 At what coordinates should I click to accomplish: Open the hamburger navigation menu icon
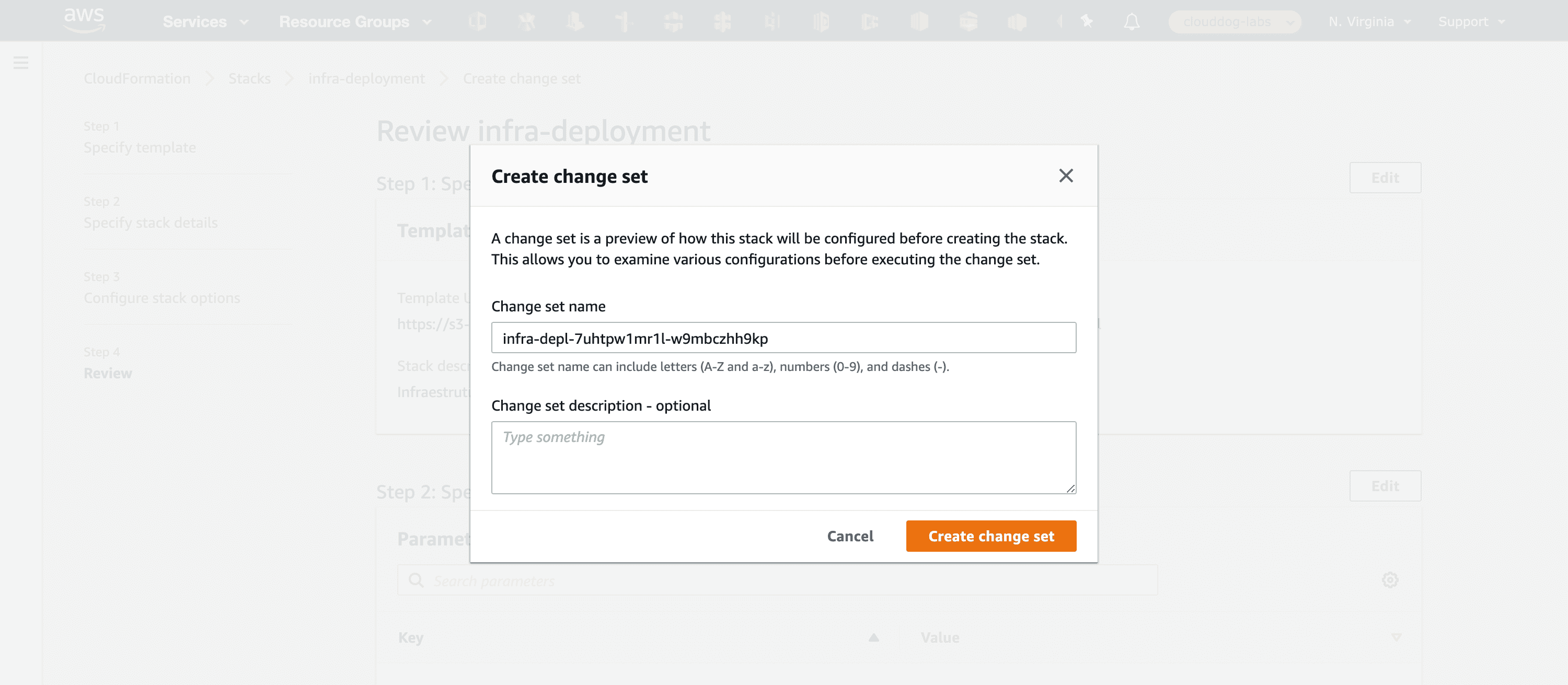21,63
